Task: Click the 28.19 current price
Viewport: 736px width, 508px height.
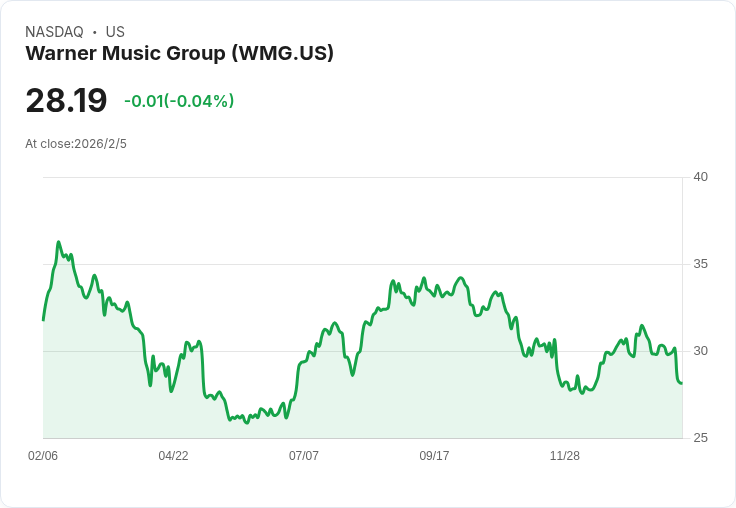Action: (66, 100)
